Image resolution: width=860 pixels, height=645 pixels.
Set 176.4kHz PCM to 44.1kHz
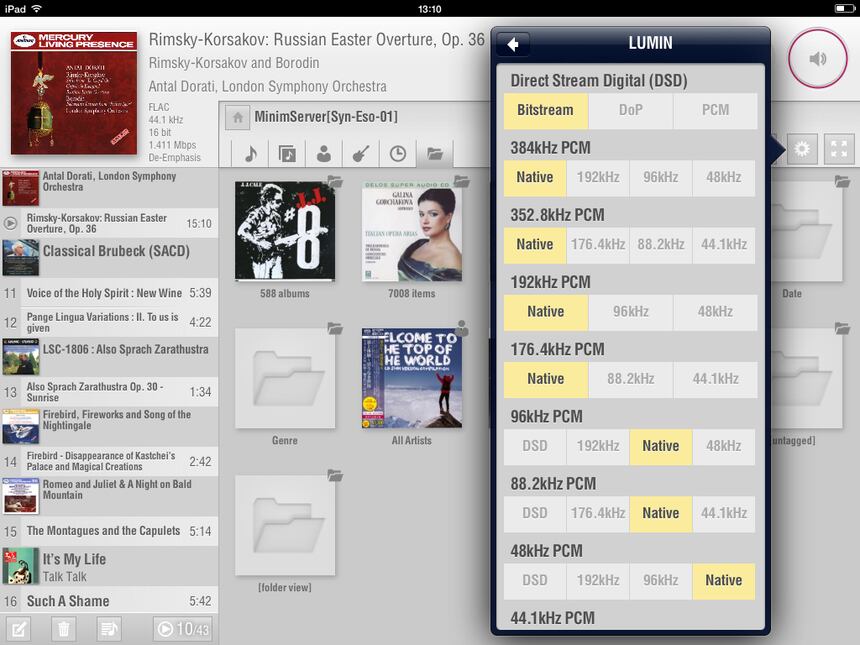tap(715, 379)
